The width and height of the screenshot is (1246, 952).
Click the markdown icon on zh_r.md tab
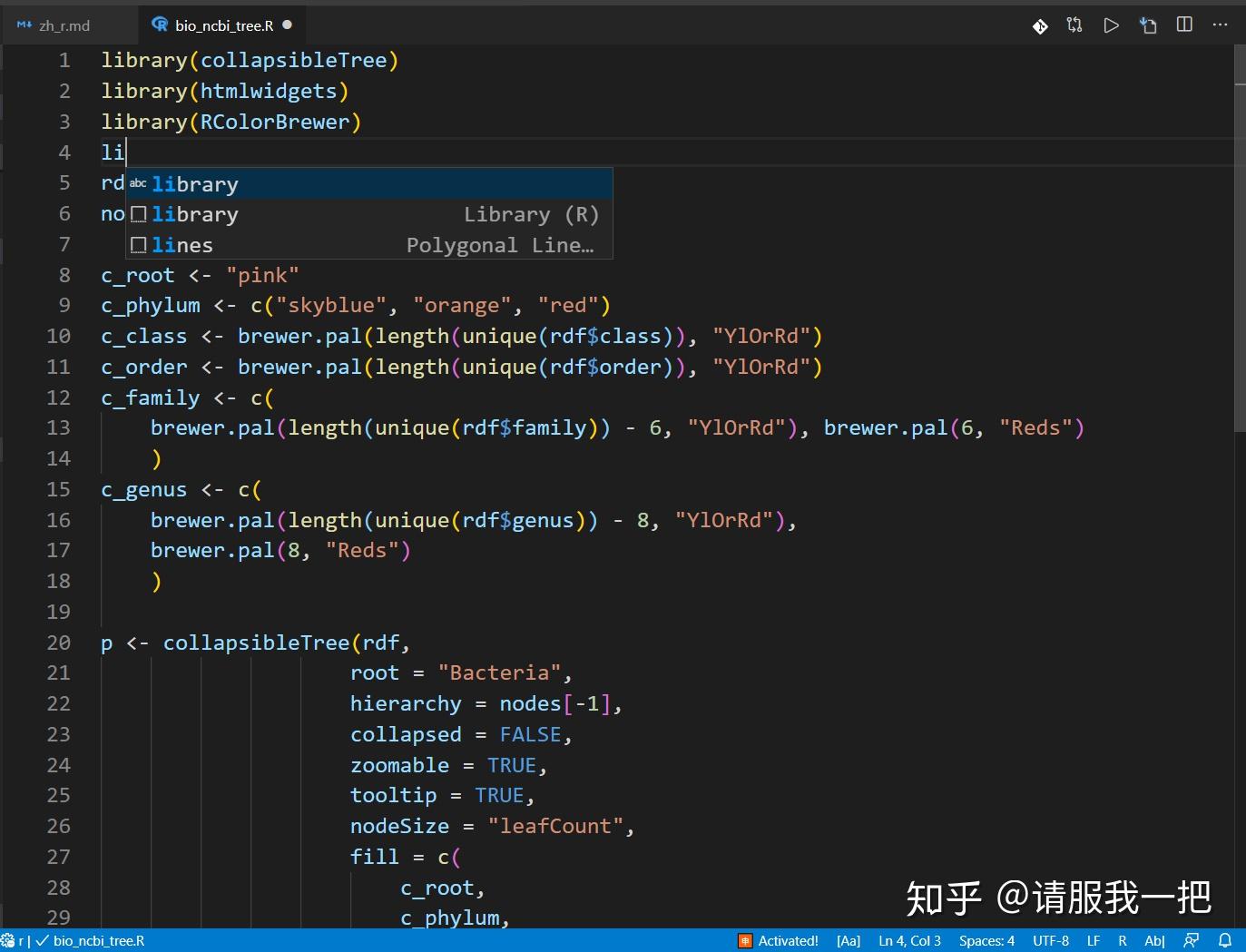(25, 25)
